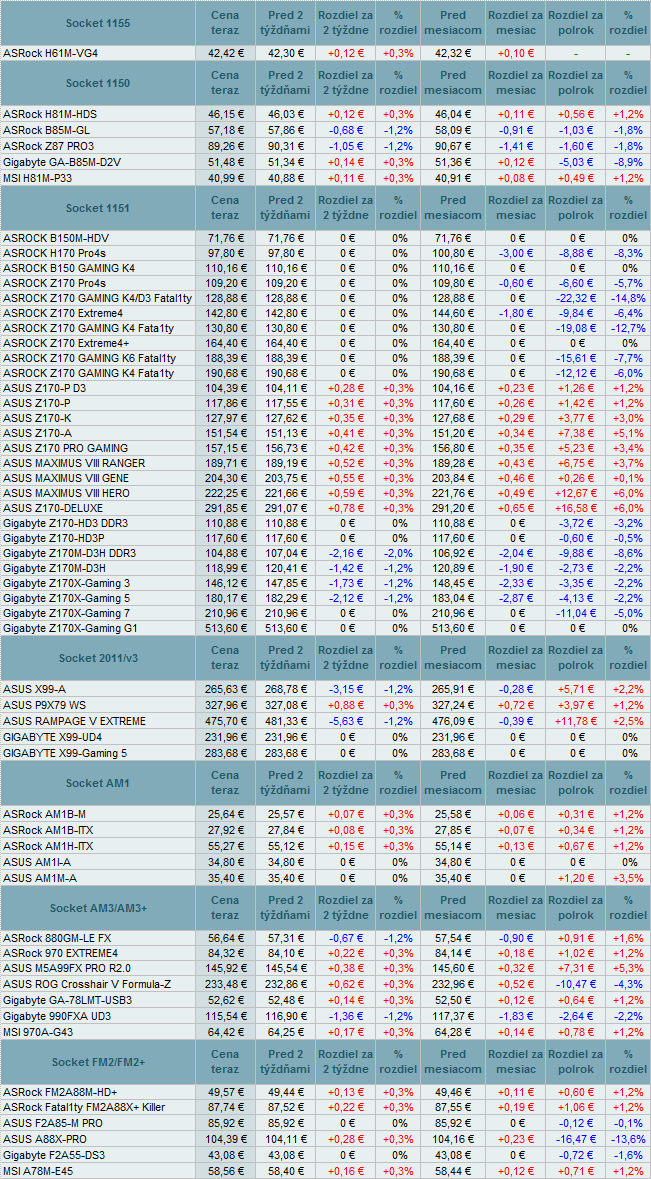Select Gigabyte Z170X-Gaming 7 name
This screenshot has height=1179, width=651.
66,613
